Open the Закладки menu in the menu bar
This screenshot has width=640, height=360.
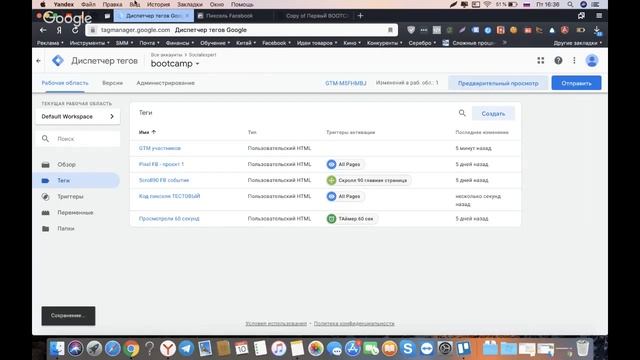pos(190,4)
